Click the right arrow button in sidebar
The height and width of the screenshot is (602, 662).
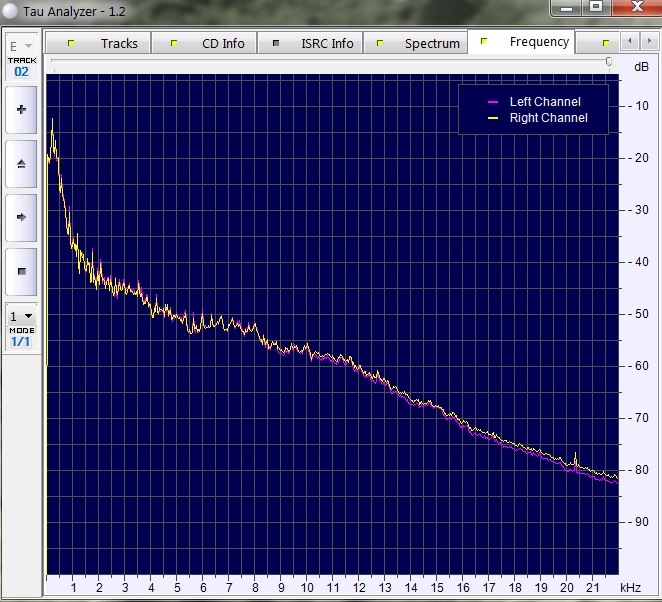[21, 217]
